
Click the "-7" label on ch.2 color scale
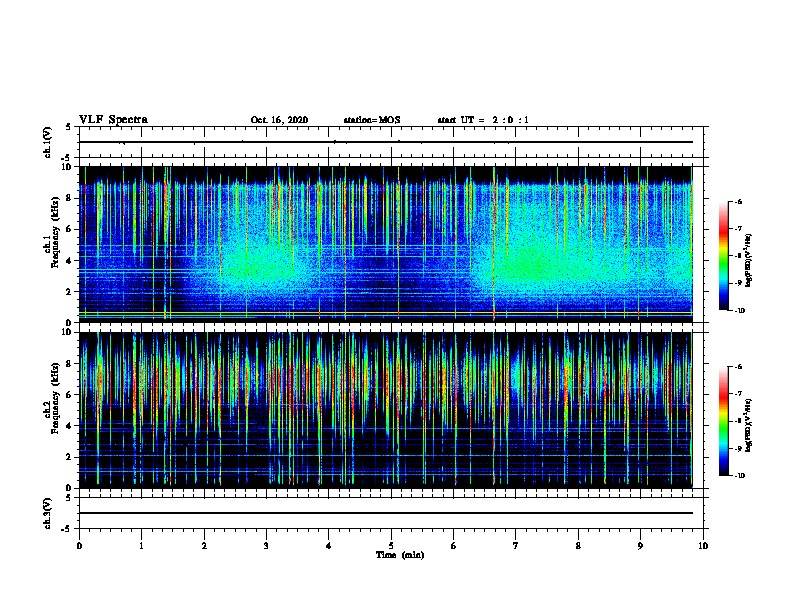(738, 394)
